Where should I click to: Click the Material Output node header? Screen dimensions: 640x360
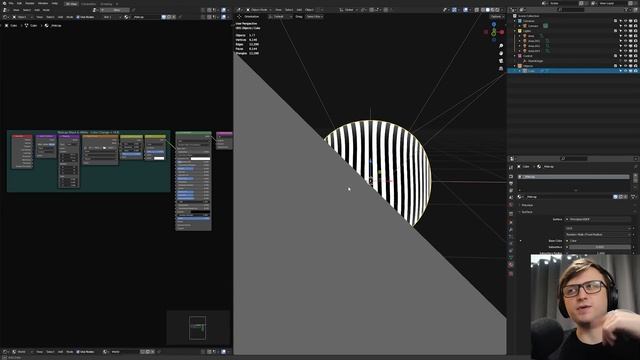[x=224, y=133]
